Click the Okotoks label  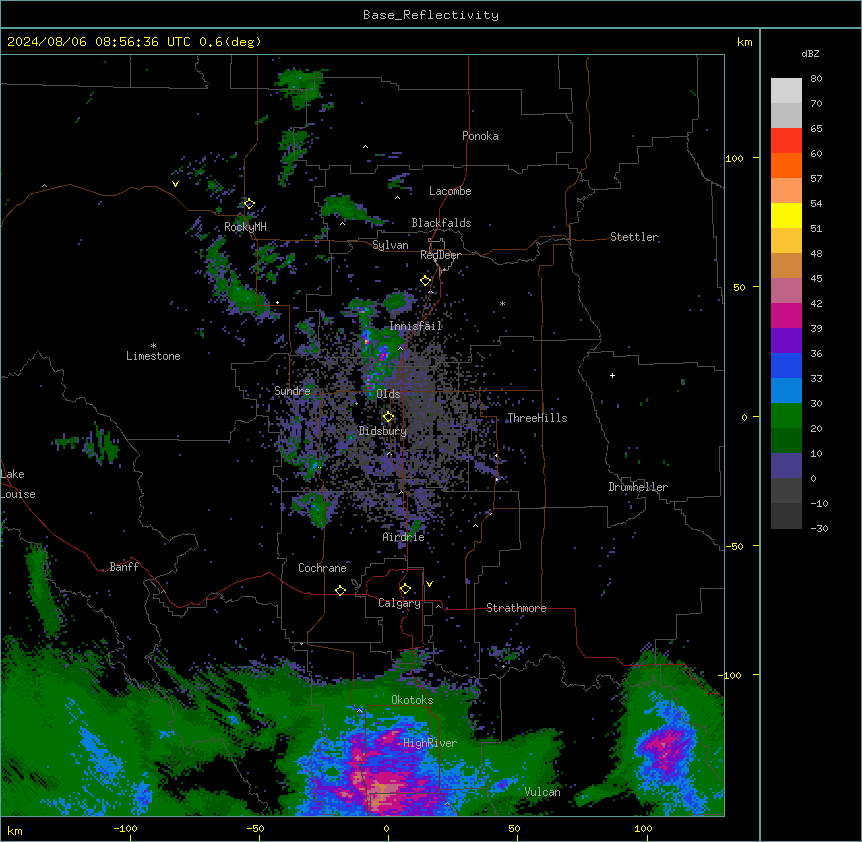tap(412, 700)
